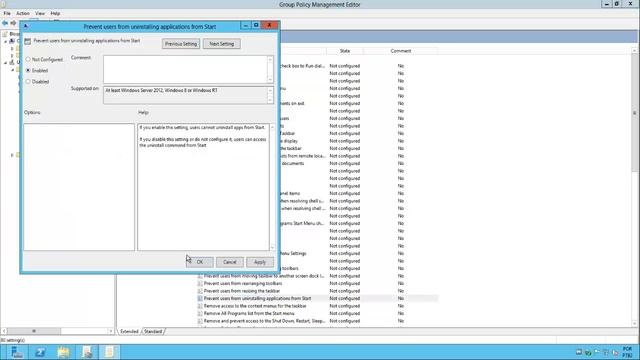Click the Help text scroll-down arrow
This screenshot has height=360, width=640.
[272, 247]
